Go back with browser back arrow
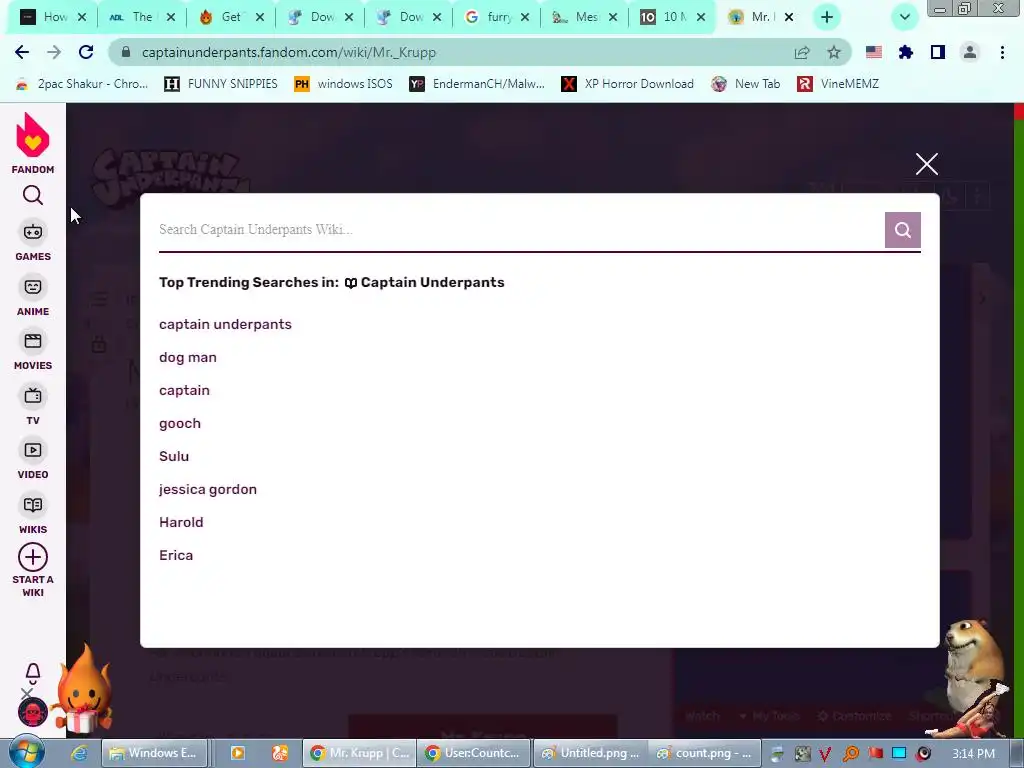 click(x=22, y=52)
